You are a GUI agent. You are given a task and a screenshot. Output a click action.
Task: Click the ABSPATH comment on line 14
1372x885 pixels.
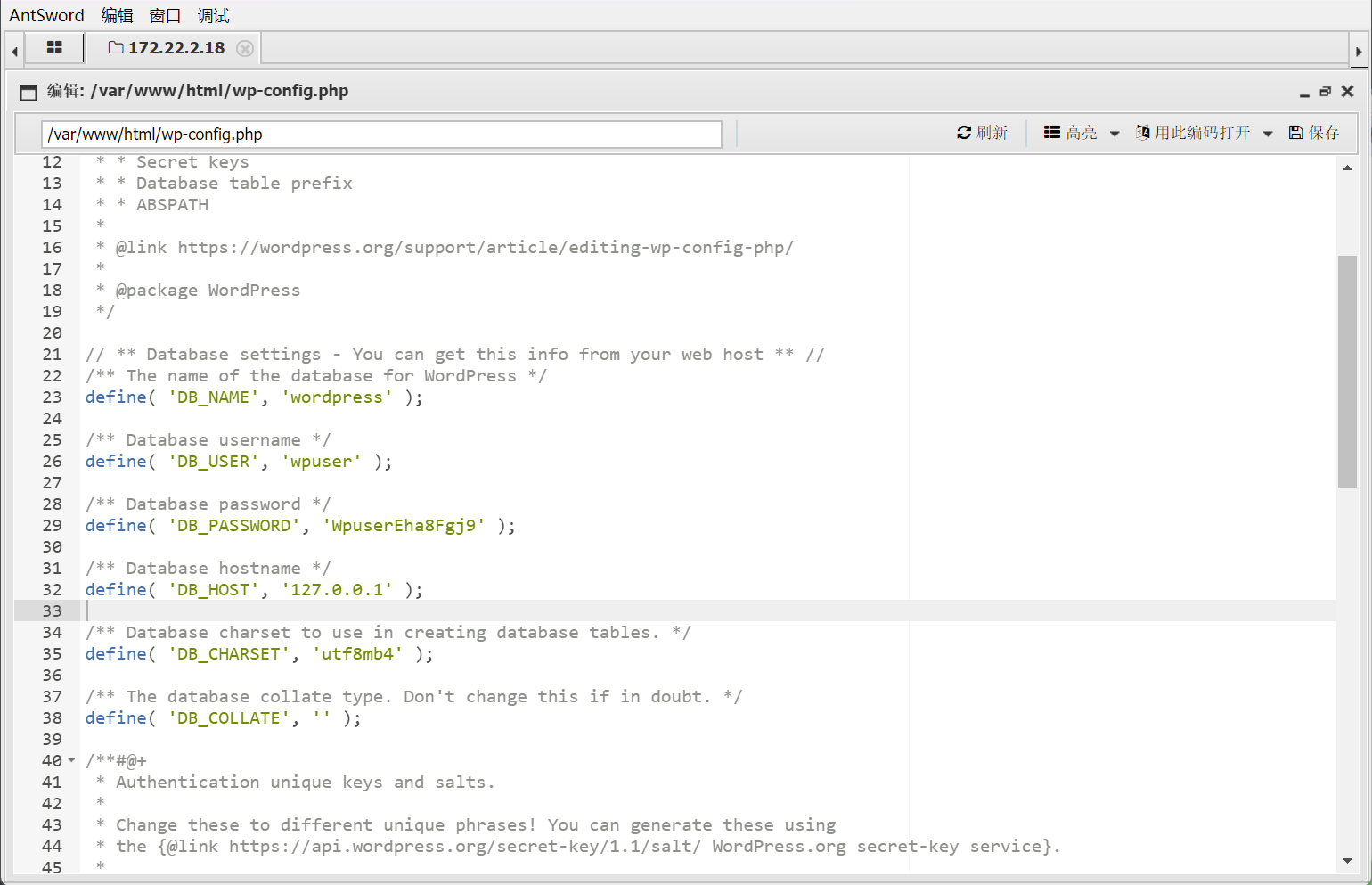(172, 205)
